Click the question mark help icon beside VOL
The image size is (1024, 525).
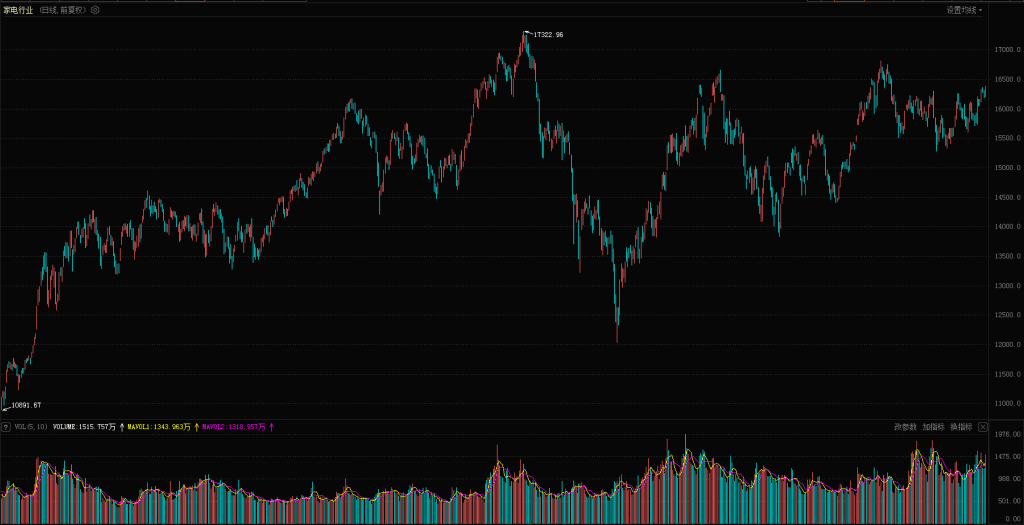point(6,427)
